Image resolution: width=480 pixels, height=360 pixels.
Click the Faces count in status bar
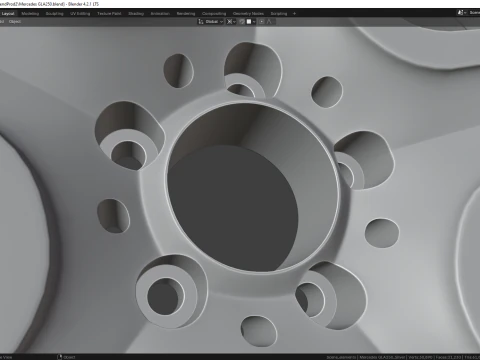pyautogui.click(x=449, y=357)
